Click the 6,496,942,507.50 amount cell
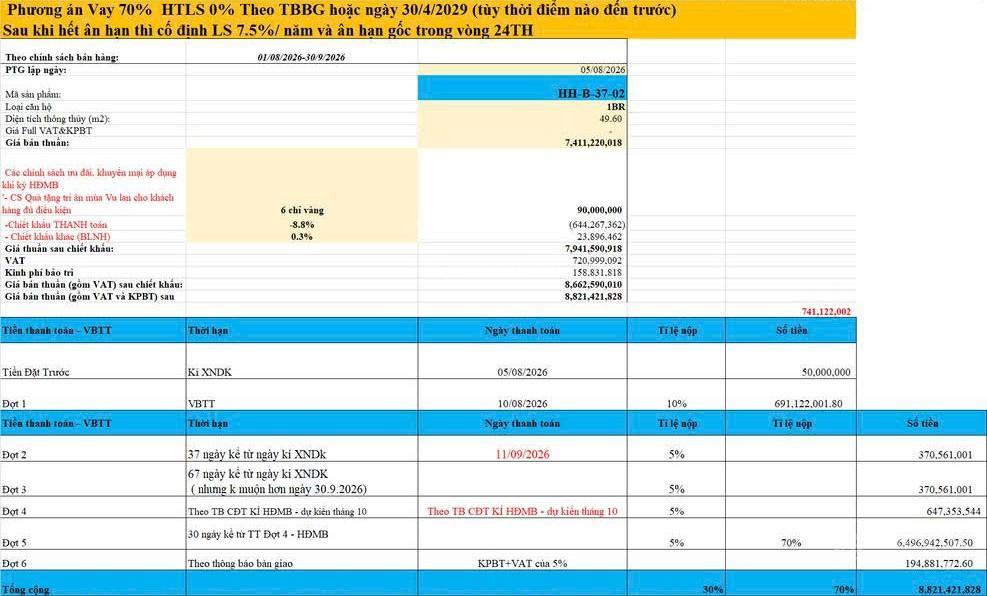Viewport: 987px width, 596px height. pos(922,543)
